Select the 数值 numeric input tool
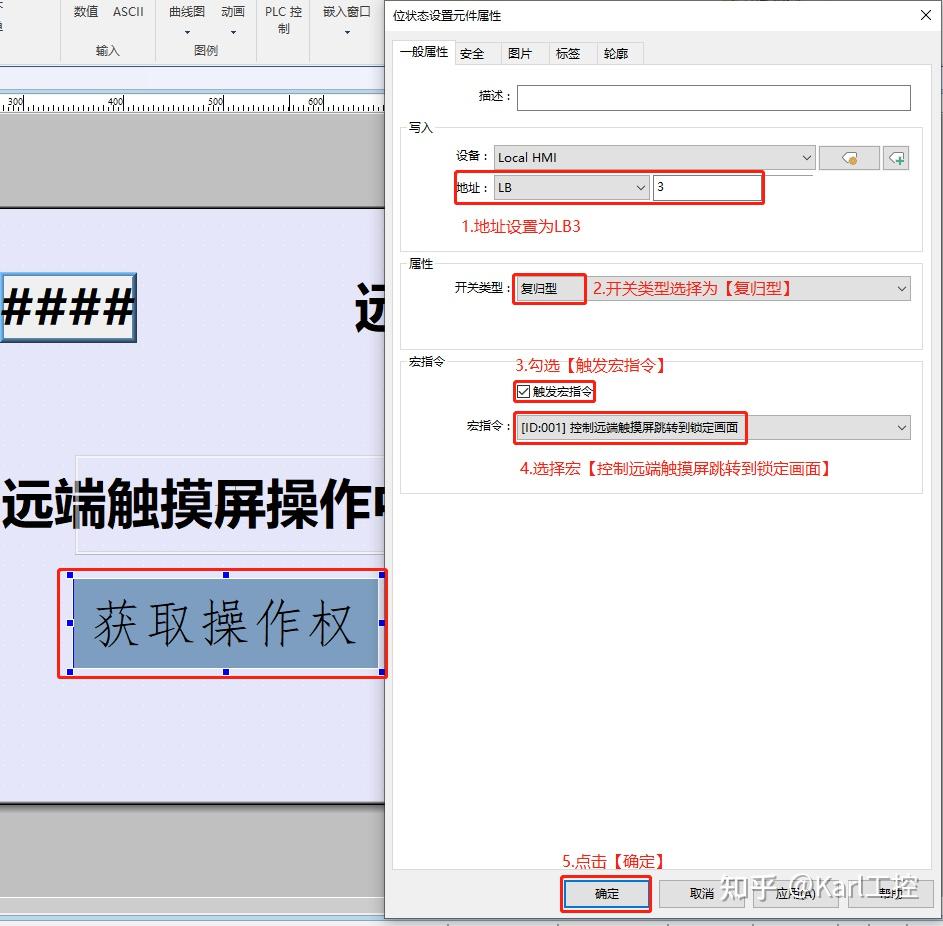The image size is (943, 926). click(x=85, y=12)
